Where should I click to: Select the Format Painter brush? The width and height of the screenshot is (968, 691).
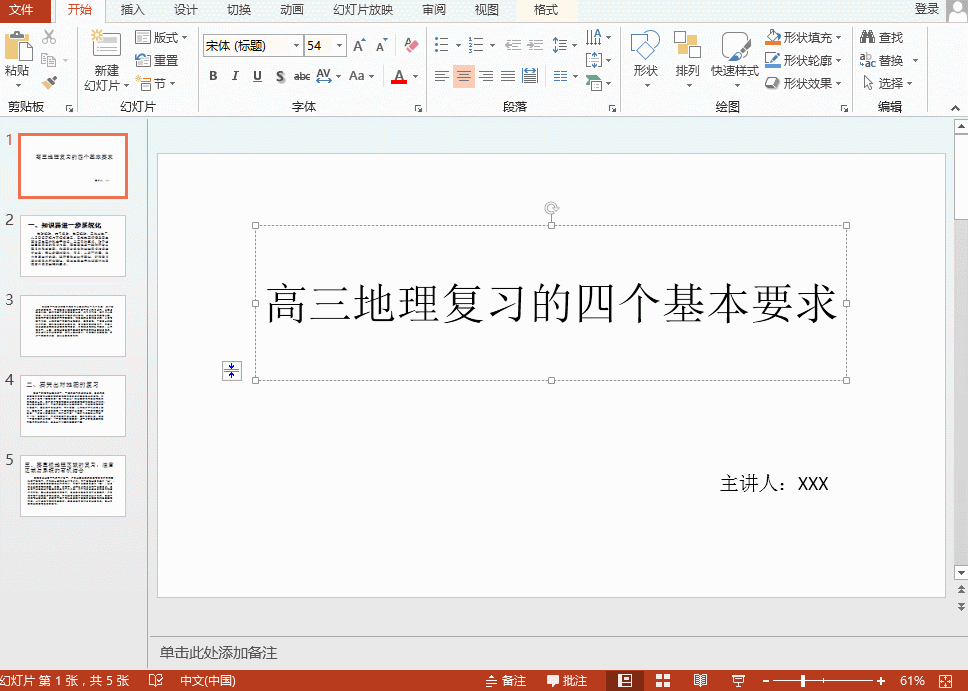click(49, 82)
